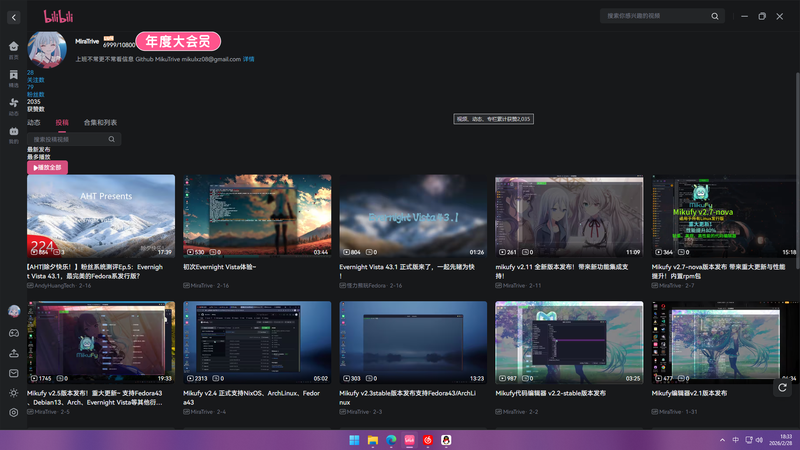Screen dimensions: 800x450
Task: Sort videos by 最多播放 (most played)
Action: [38, 157]
